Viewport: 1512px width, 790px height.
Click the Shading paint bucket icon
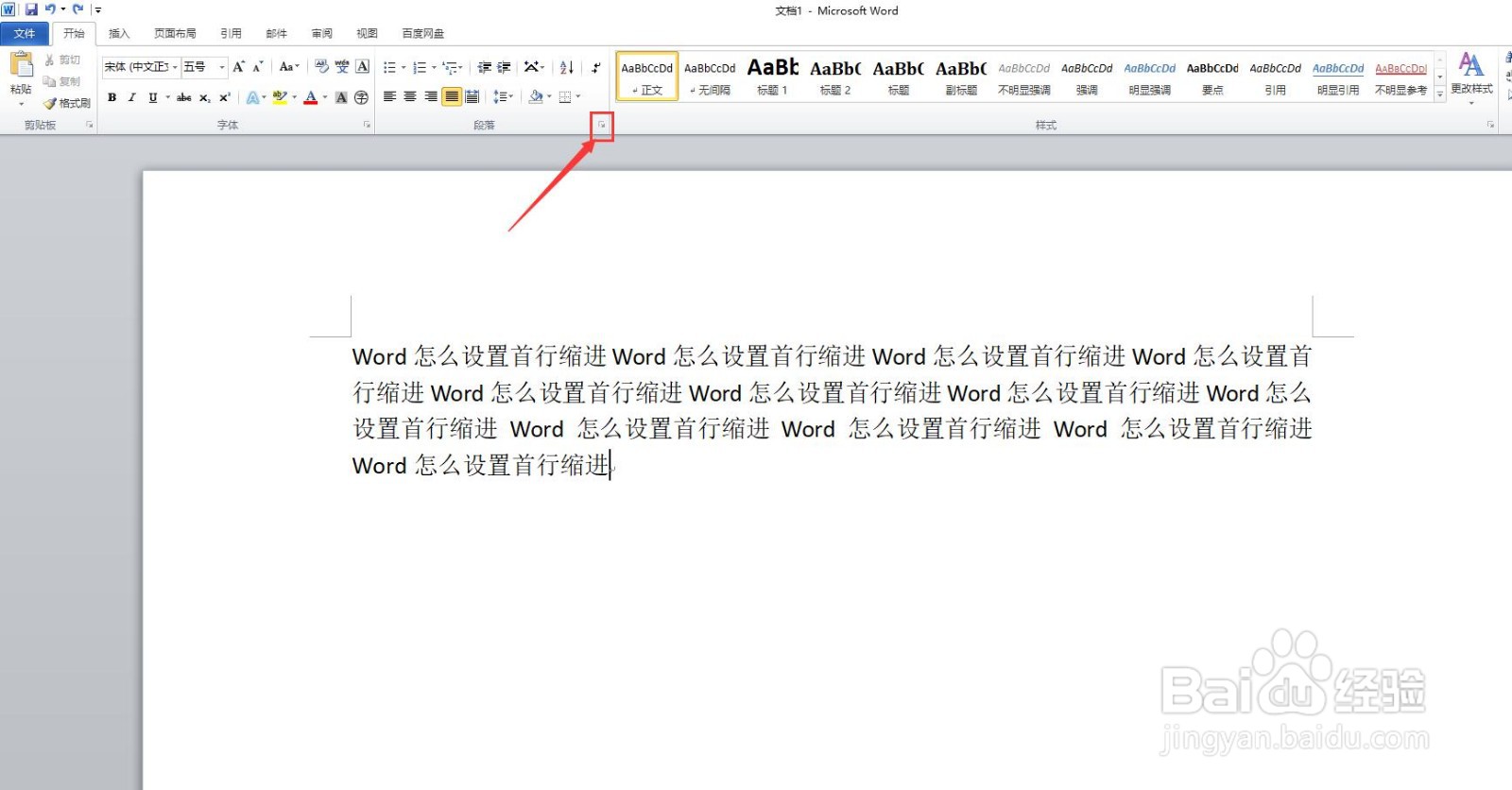click(536, 96)
